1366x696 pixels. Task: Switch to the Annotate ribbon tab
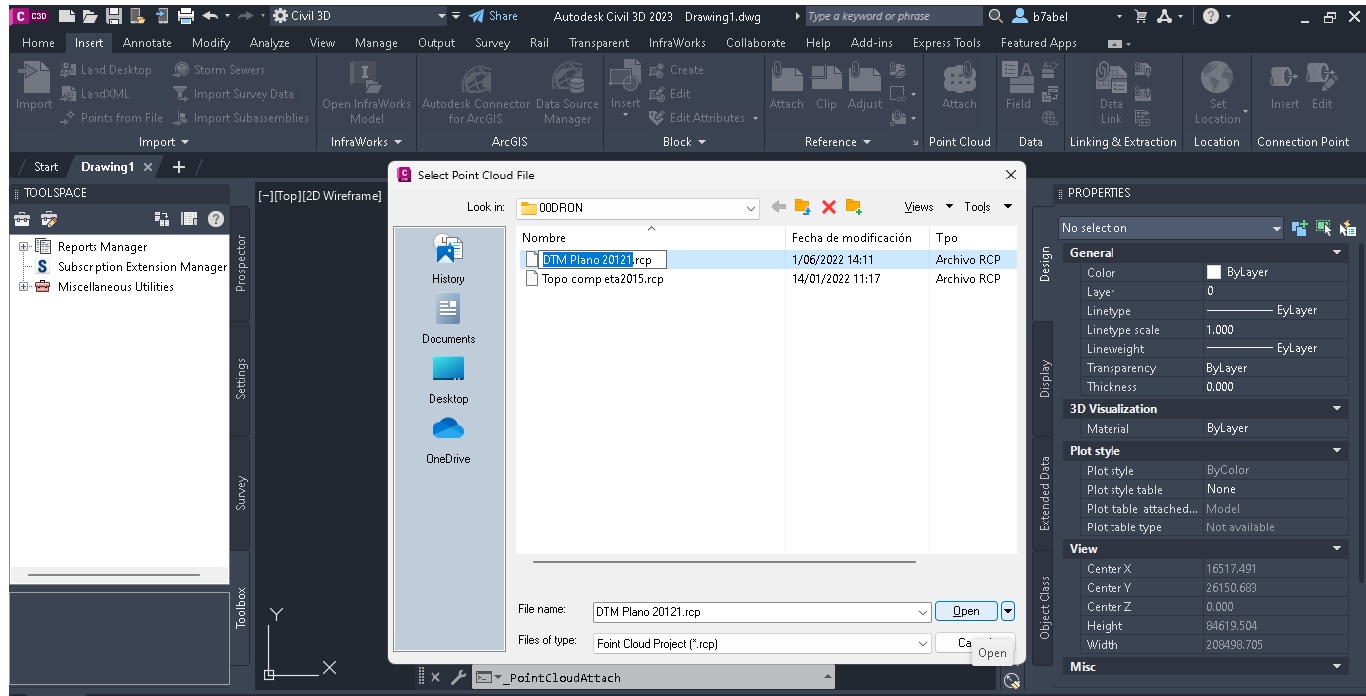pos(147,43)
